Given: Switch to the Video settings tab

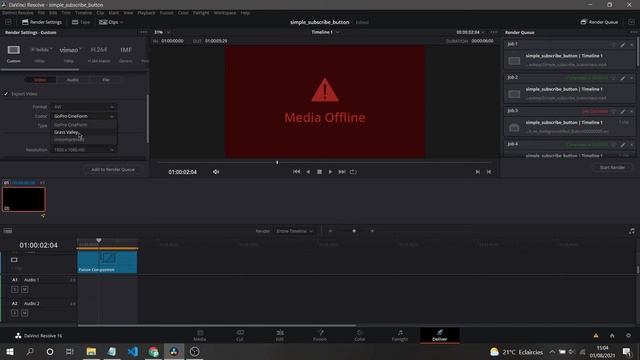Looking at the screenshot, I should coord(40,80).
